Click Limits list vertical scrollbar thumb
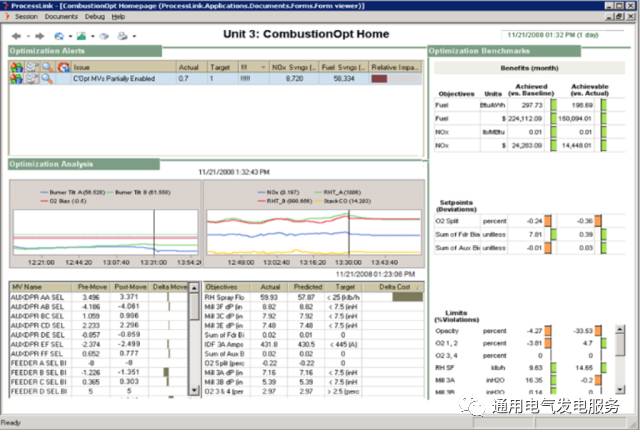 click(x=620, y=345)
